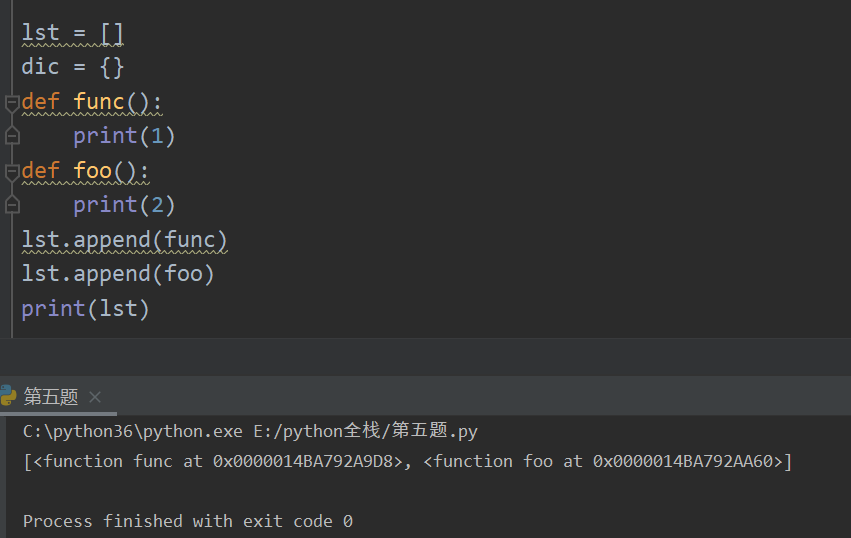Select the 第五题 run tab
This screenshot has width=851, height=538.
coord(51,397)
